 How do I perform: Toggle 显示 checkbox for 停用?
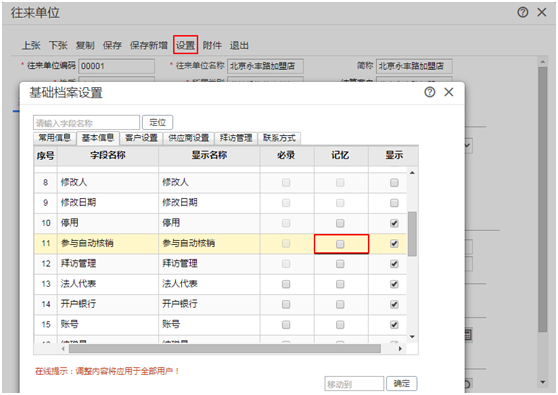tap(394, 223)
